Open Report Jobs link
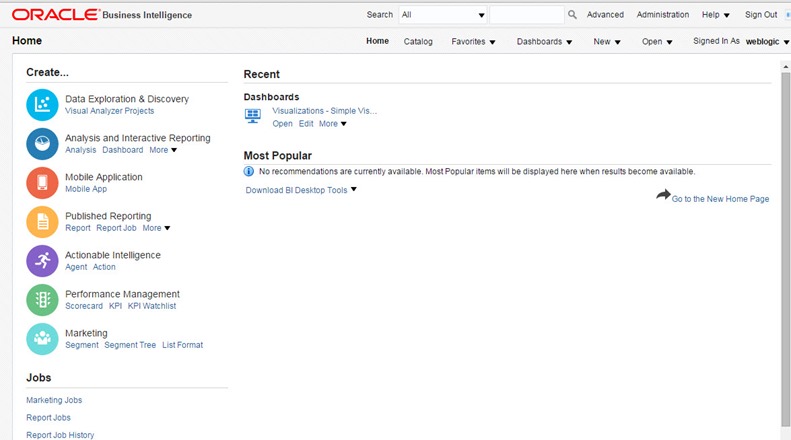This screenshot has width=791, height=440. pos(48,418)
